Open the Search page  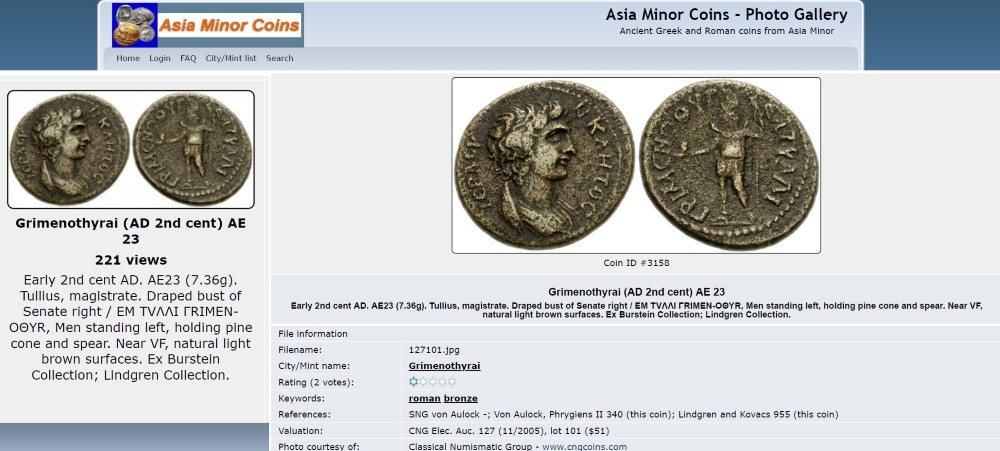(279, 58)
